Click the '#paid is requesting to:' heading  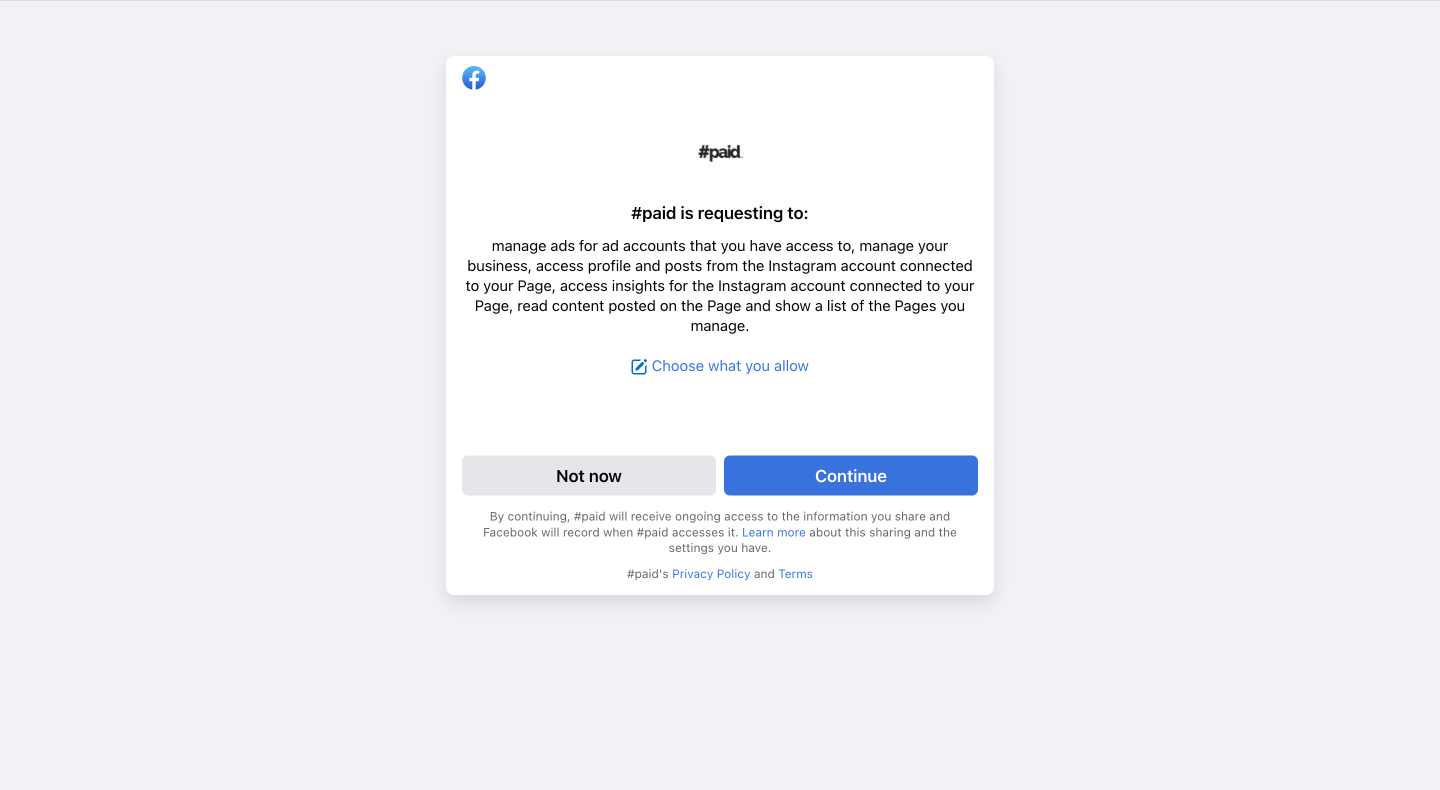click(x=720, y=213)
